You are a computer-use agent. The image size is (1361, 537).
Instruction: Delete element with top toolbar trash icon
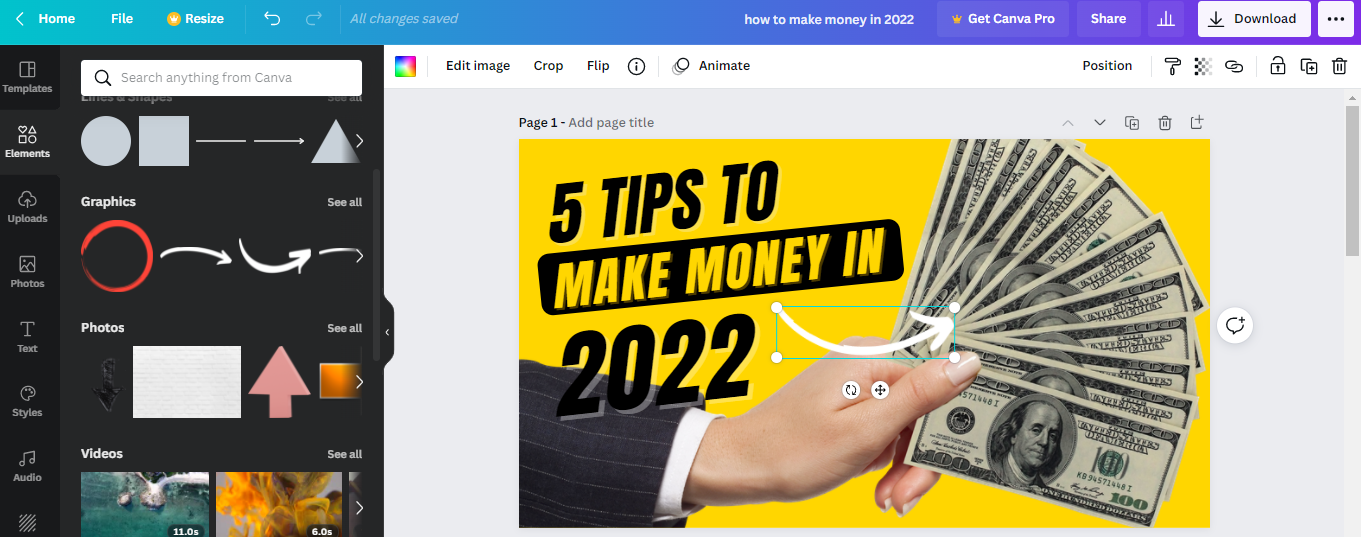(x=1339, y=66)
